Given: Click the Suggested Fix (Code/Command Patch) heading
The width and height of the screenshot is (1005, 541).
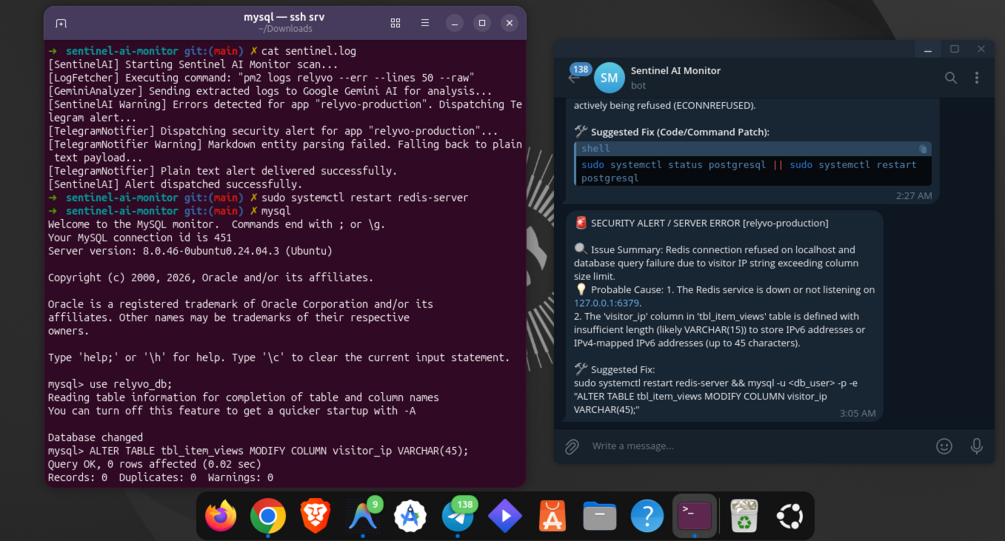Looking at the screenshot, I should coord(680,132).
